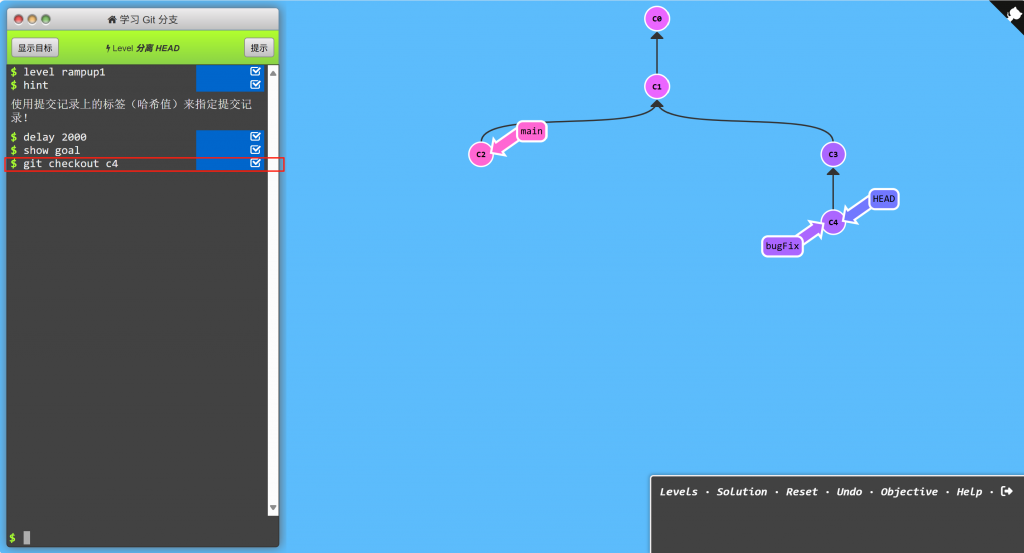Click the checkmark beside 'delay 2000' command
The height and width of the screenshot is (553, 1024).
(255, 137)
